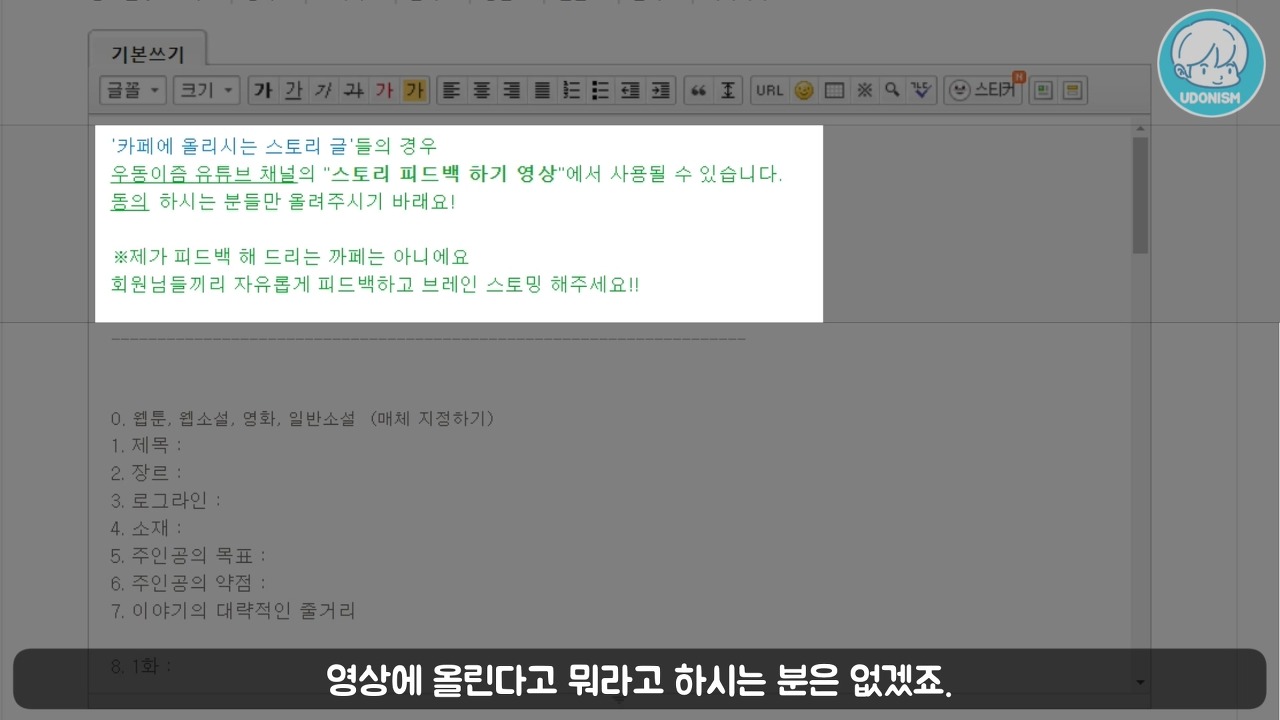Adjust line spacing icon

pyautogui.click(x=728, y=90)
